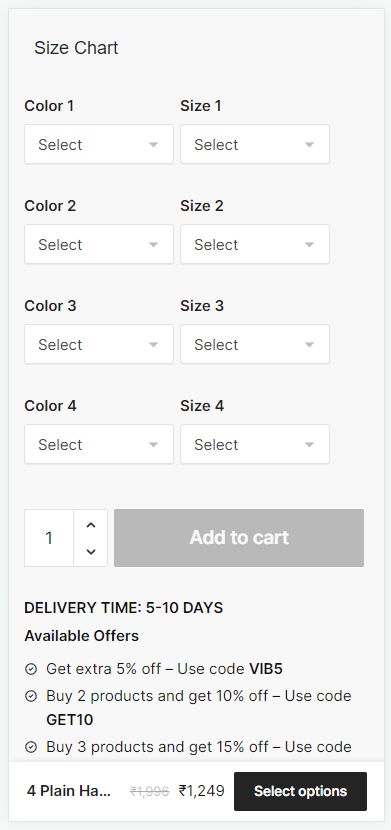Click the Add to cart button

[x=239, y=538]
